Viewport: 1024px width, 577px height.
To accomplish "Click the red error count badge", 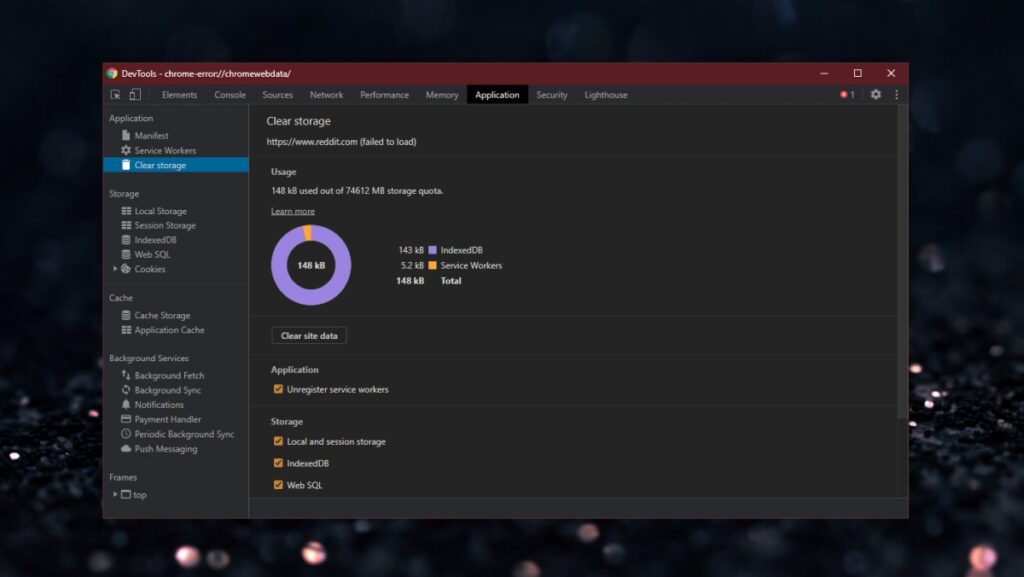I will click(x=846, y=94).
